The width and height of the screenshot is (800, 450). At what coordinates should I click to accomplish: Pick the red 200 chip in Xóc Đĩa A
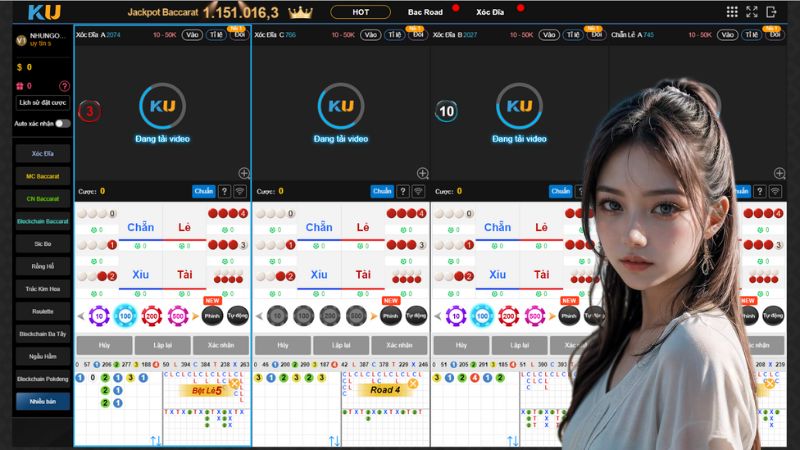(153, 314)
